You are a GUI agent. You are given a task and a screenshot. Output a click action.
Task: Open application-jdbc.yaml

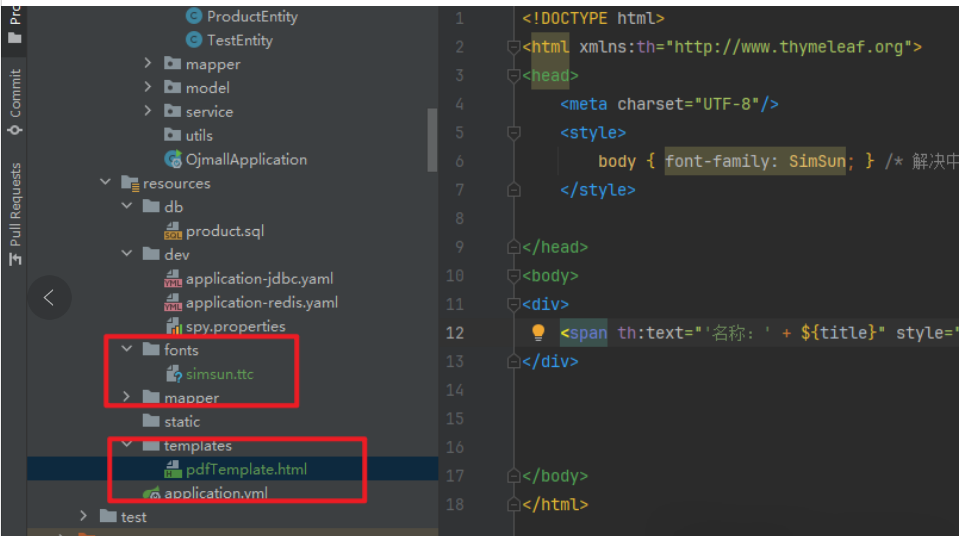259,279
